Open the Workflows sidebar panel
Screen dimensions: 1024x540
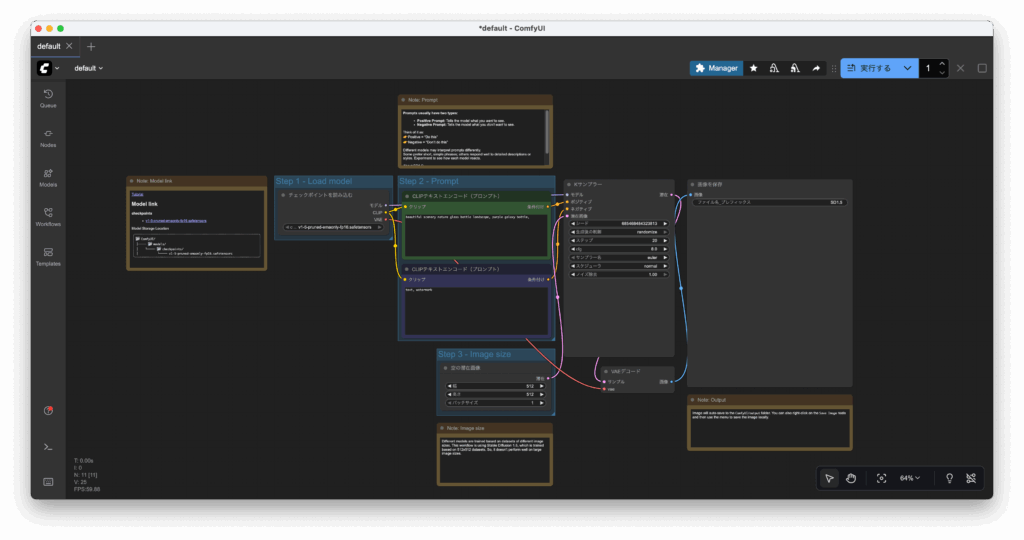(x=48, y=216)
